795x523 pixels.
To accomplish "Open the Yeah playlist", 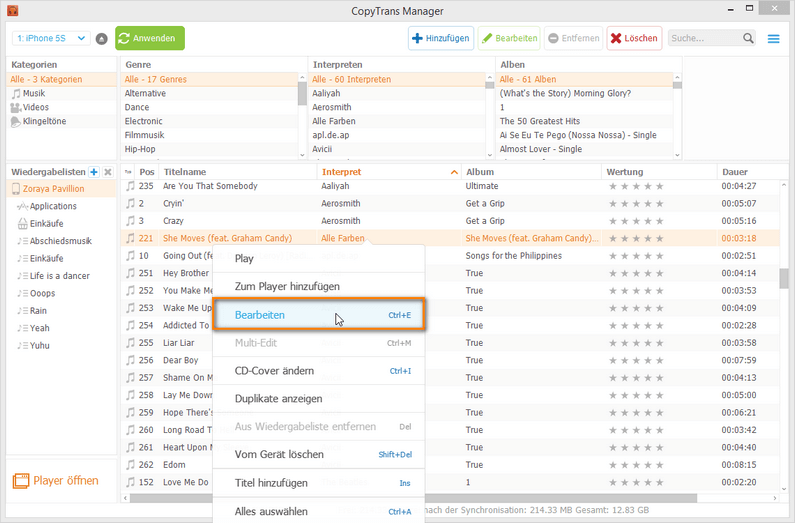I will 39,328.
